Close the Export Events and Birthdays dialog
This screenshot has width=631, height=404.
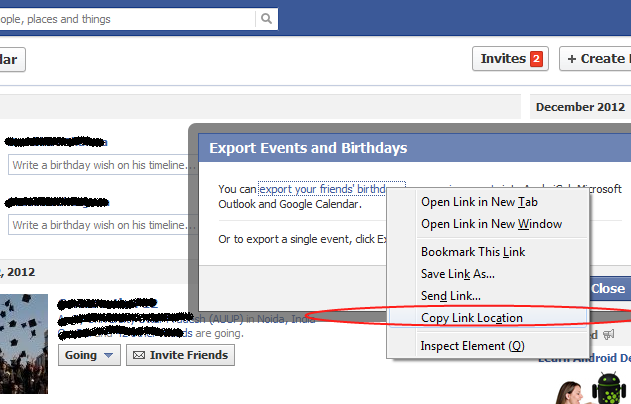[607, 288]
